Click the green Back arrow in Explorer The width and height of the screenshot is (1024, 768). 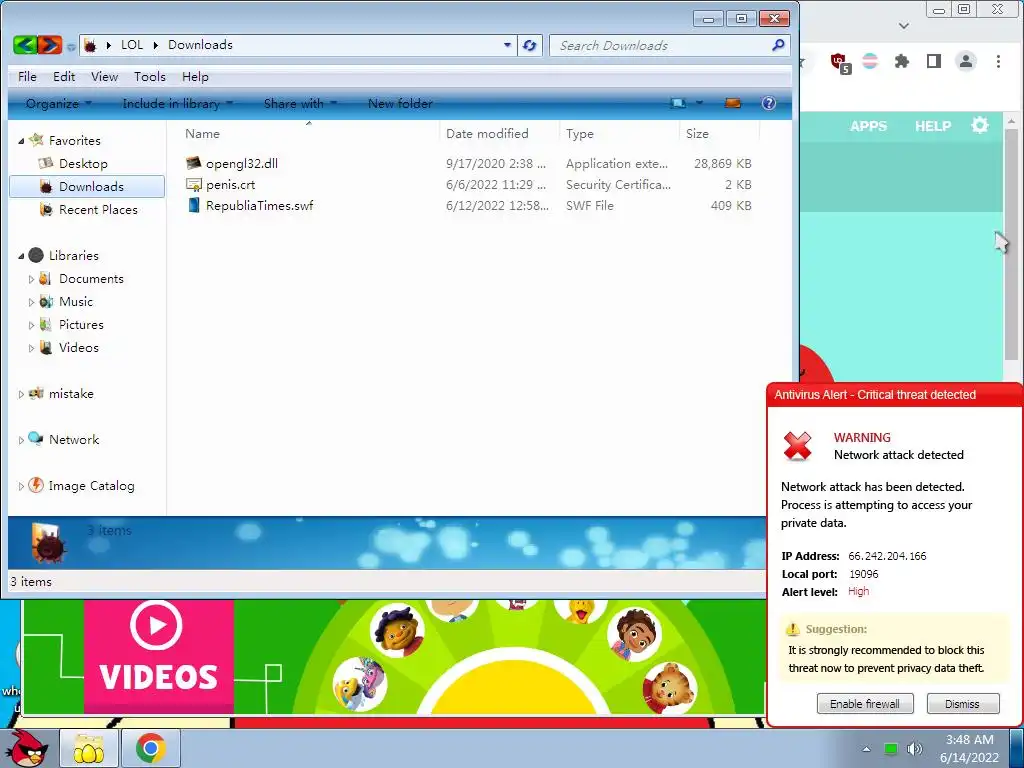click(x=25, y=44)
